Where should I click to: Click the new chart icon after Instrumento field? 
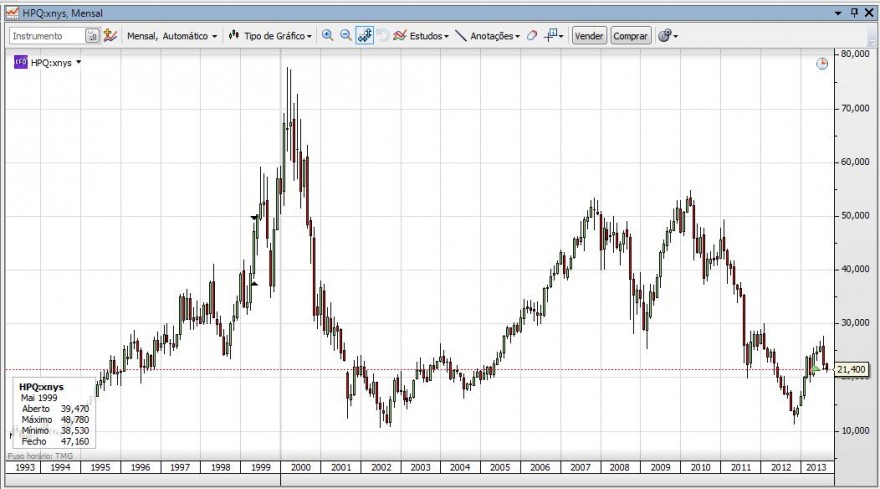coord(110,35)
